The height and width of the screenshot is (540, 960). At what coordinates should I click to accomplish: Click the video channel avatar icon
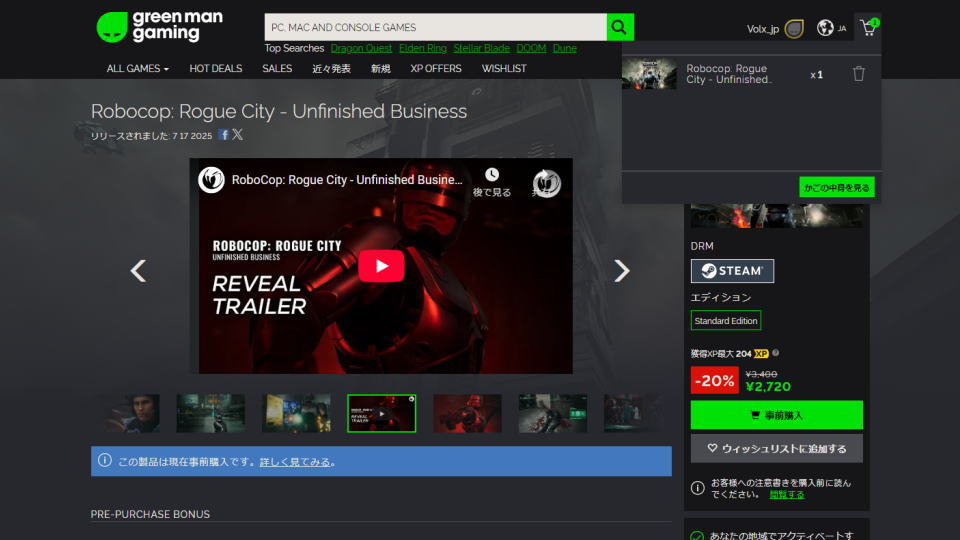click(211, 180)
